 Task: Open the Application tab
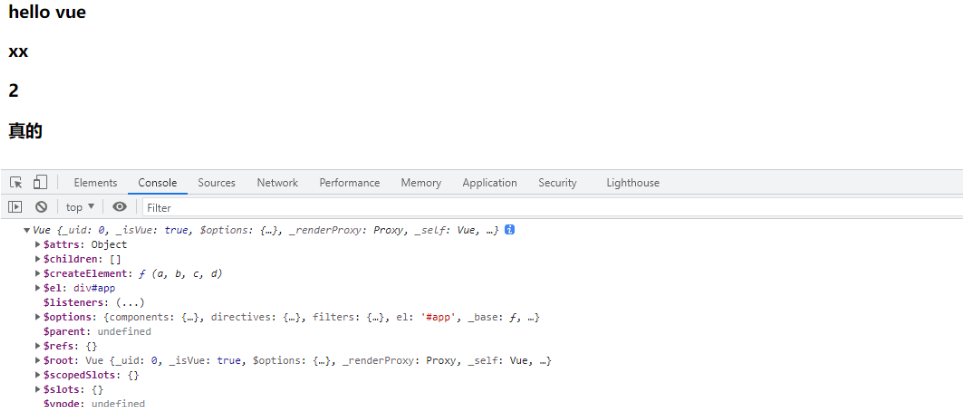tap(489, 183)
